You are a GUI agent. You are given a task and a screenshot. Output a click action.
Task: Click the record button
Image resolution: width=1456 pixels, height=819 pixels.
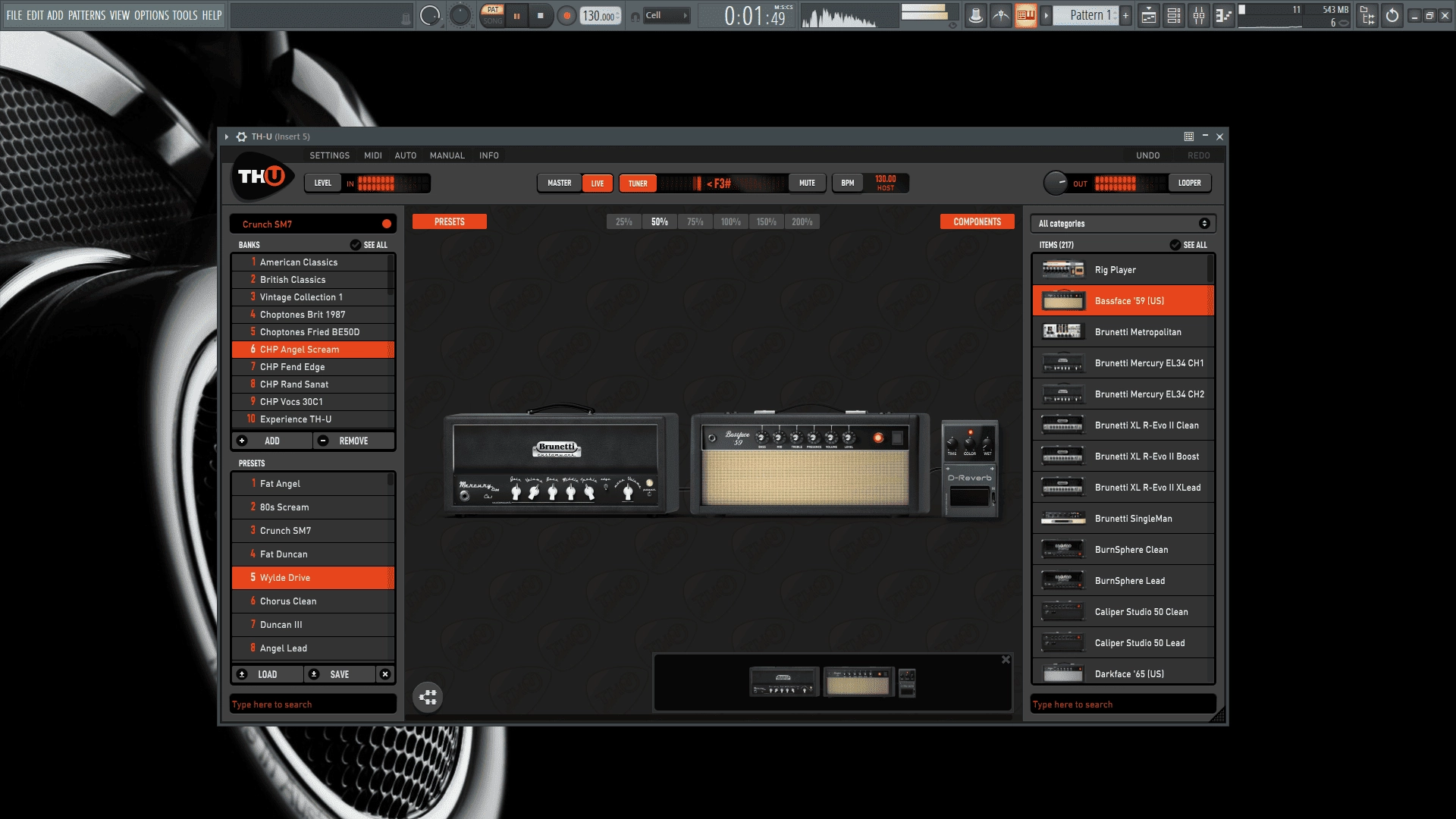[566, 15]
